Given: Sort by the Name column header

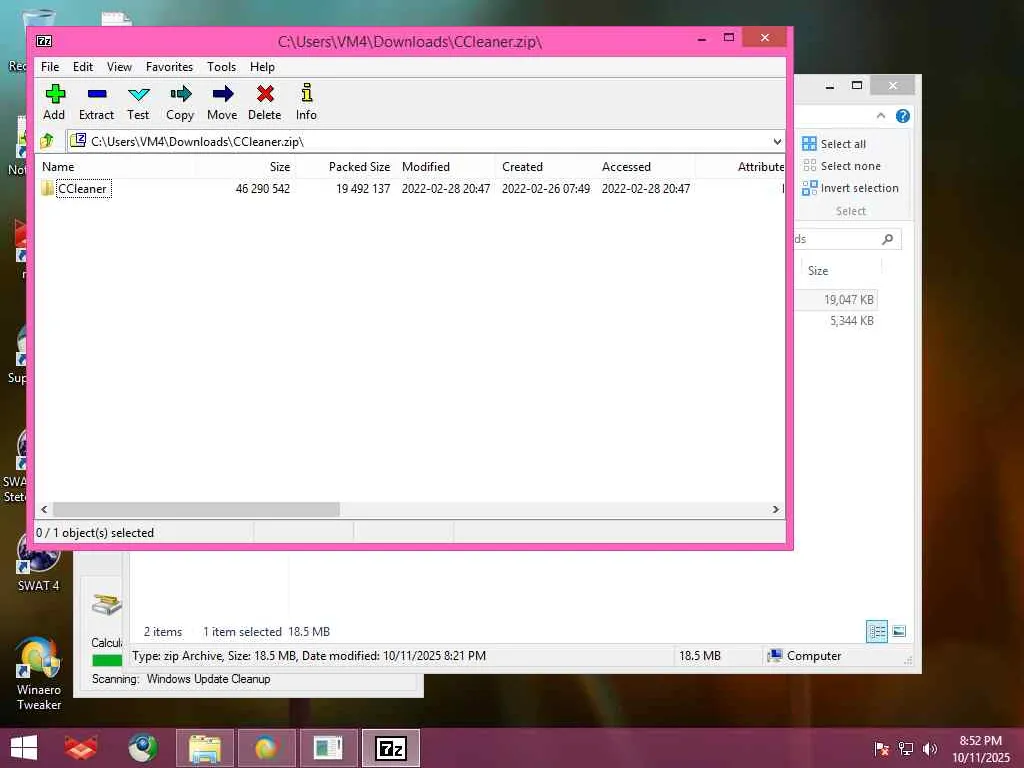Looking at the screenshot, I should coord(58,167).
